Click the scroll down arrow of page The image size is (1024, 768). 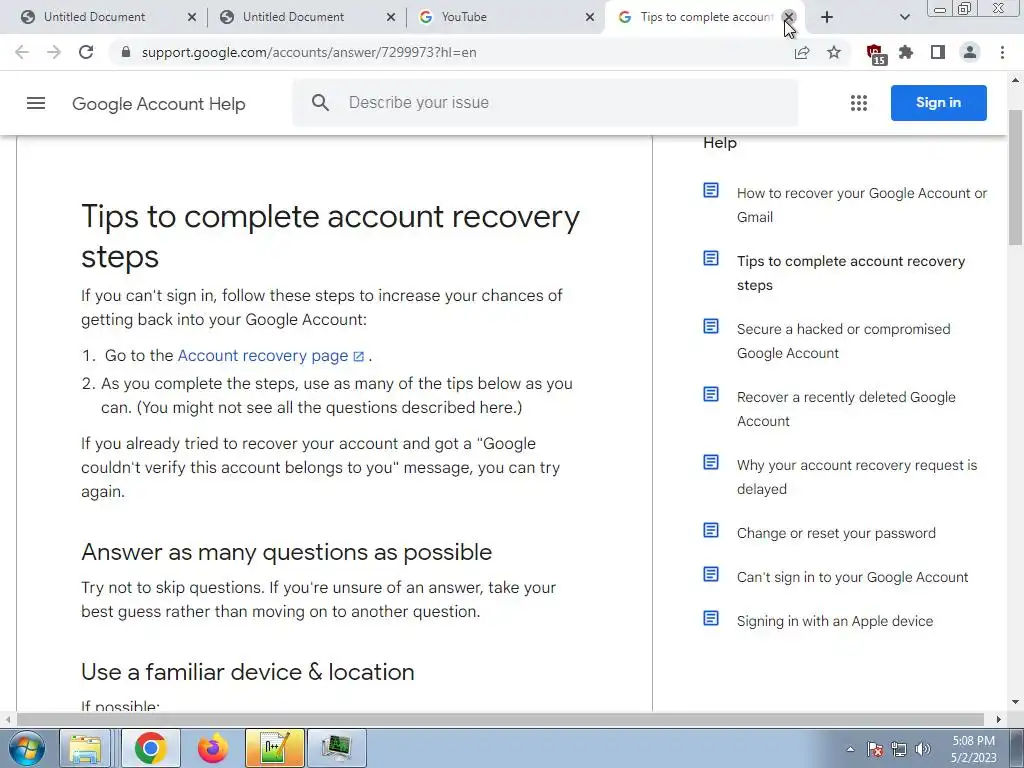tap(1016, 703)
